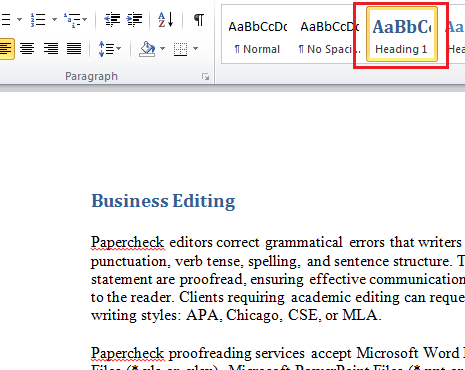Screen dimensions: 465x370
Task: Click the sort A to Z icon
Action: pos(166,20)
